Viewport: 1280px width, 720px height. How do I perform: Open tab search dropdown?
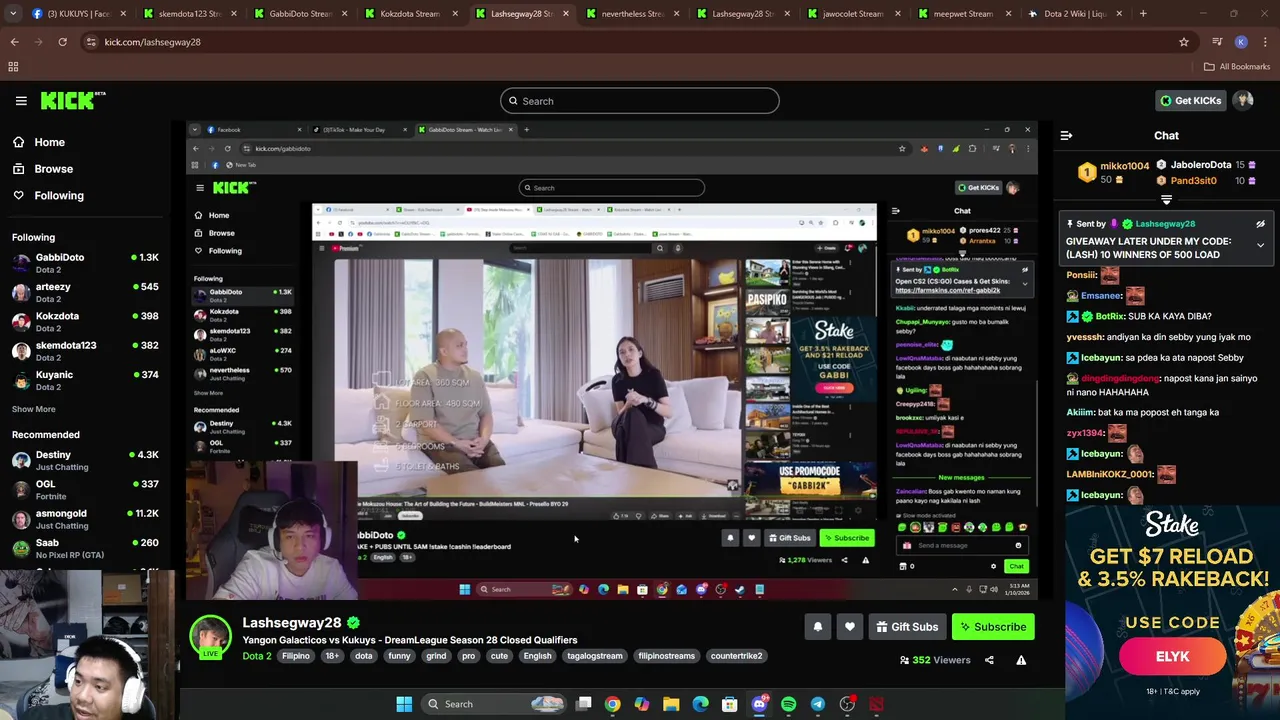(x=13, y=14)
